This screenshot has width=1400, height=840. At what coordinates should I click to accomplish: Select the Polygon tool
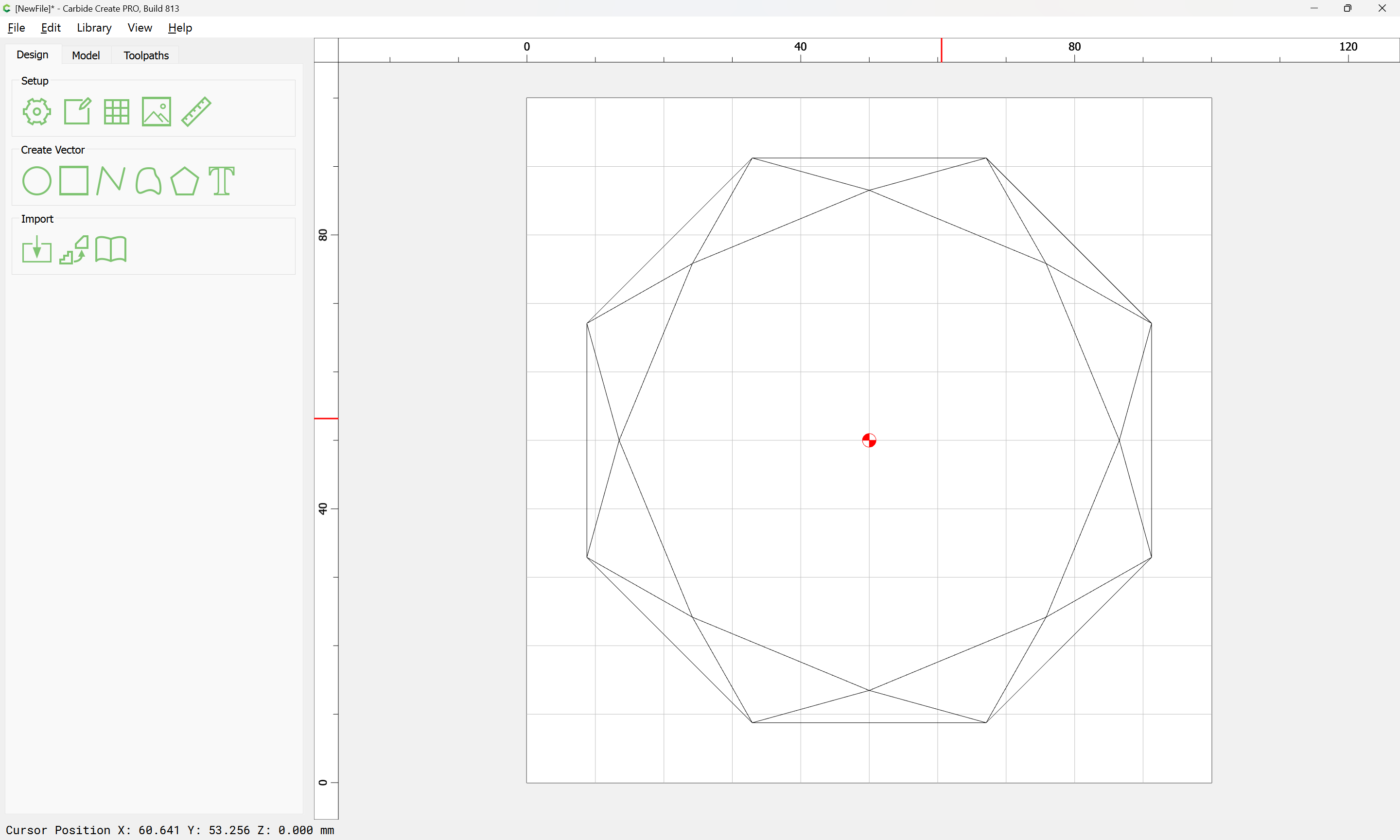(x=184, y=180)
